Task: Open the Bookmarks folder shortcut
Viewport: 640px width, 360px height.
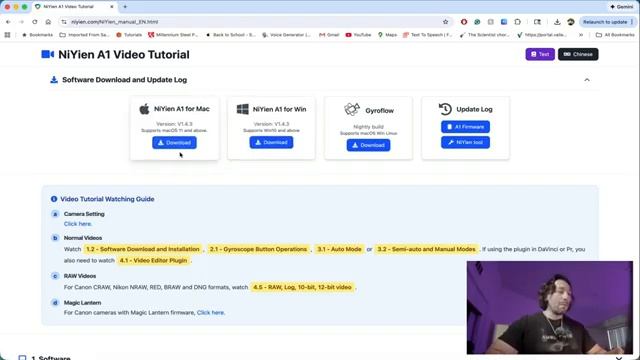Action: (x=37, y=35)
